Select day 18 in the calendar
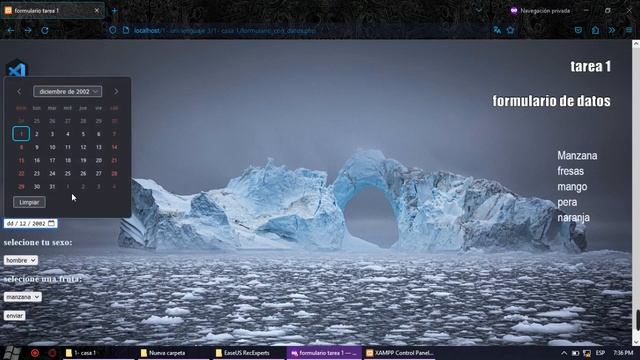Screen dimensions: 640x360 [68, 160]
